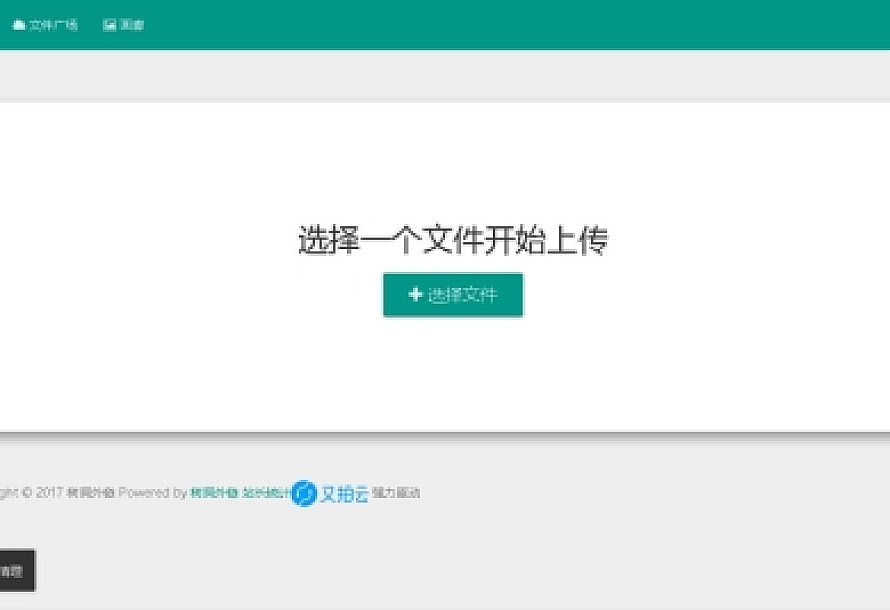Open the second teal footer link before 又拍云 logo
This screenshot has width=890, height=610.
tap(265, 493)
